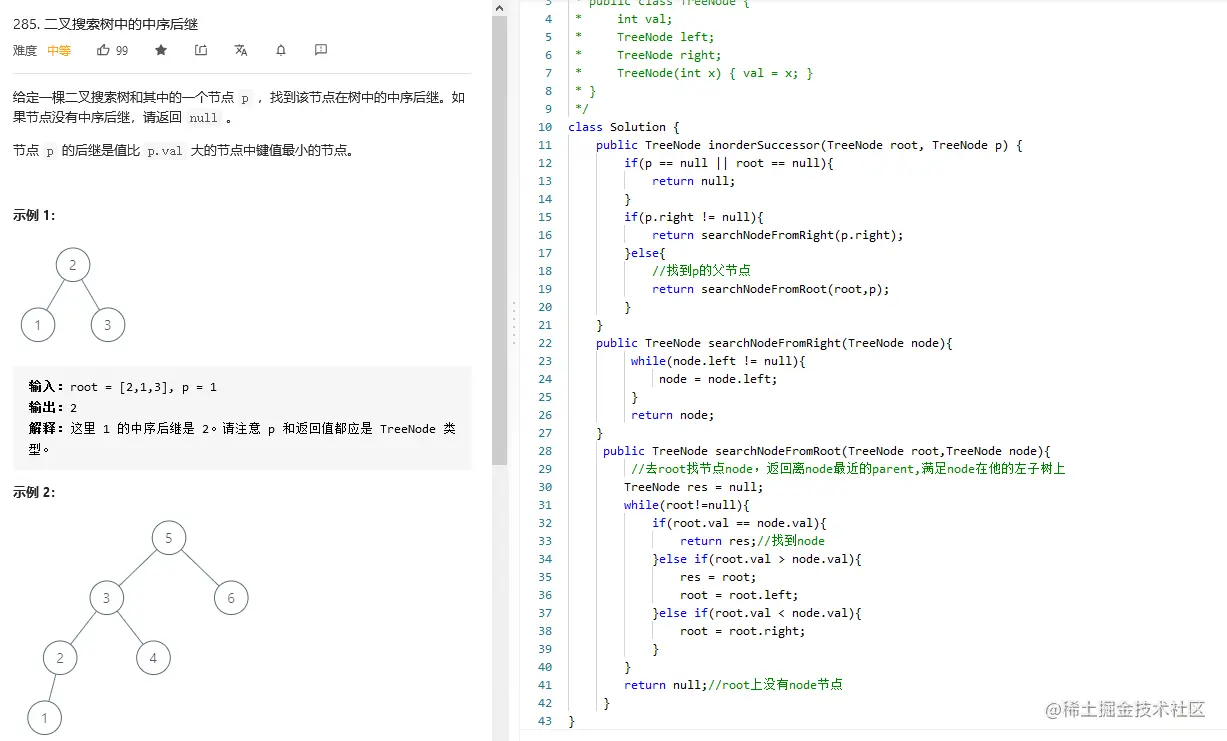
Task: Open the share icon next to star
Action: (x=201, y=50)
